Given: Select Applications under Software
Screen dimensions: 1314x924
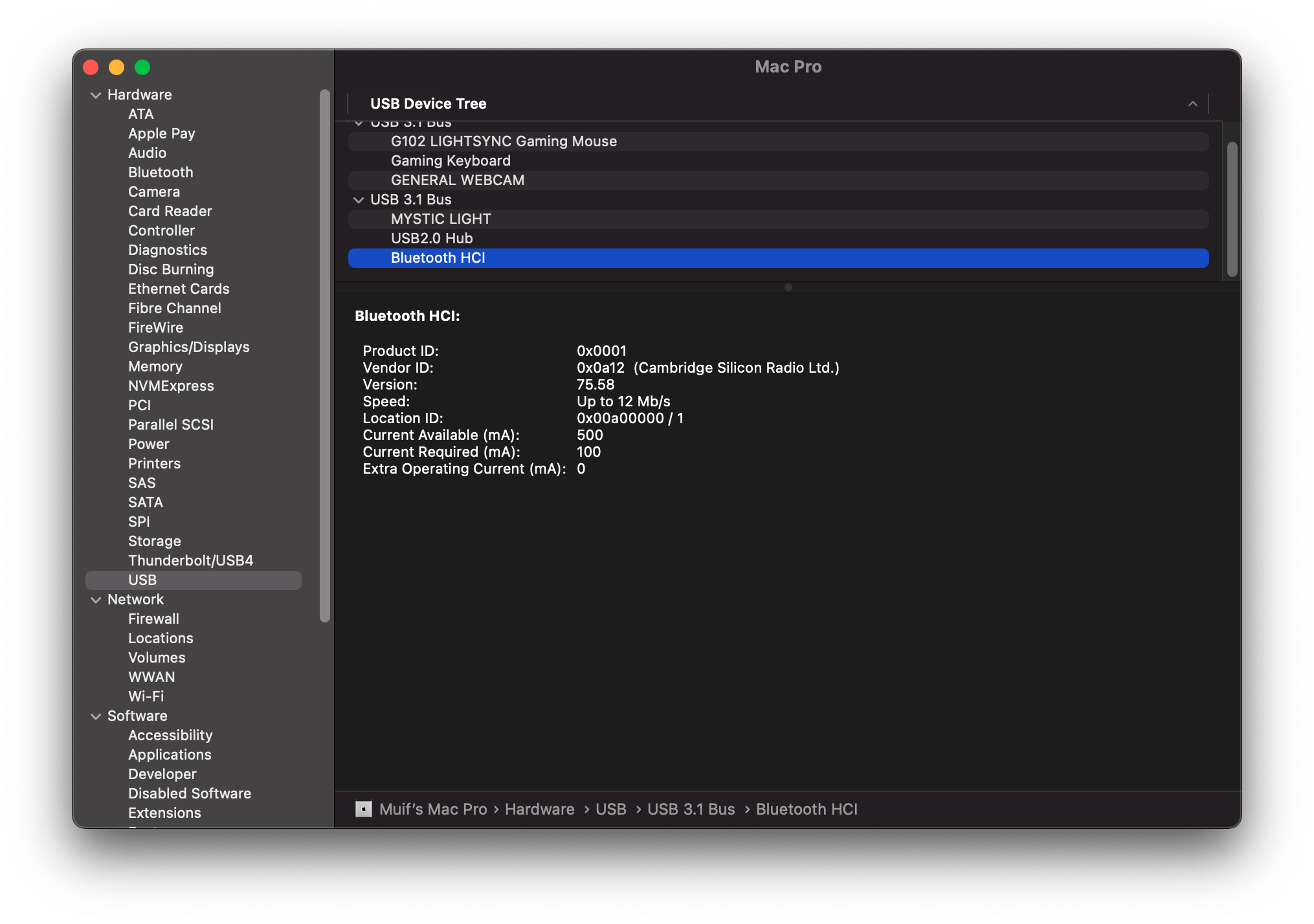Looking at the screenshot, I should coord(170,754).
